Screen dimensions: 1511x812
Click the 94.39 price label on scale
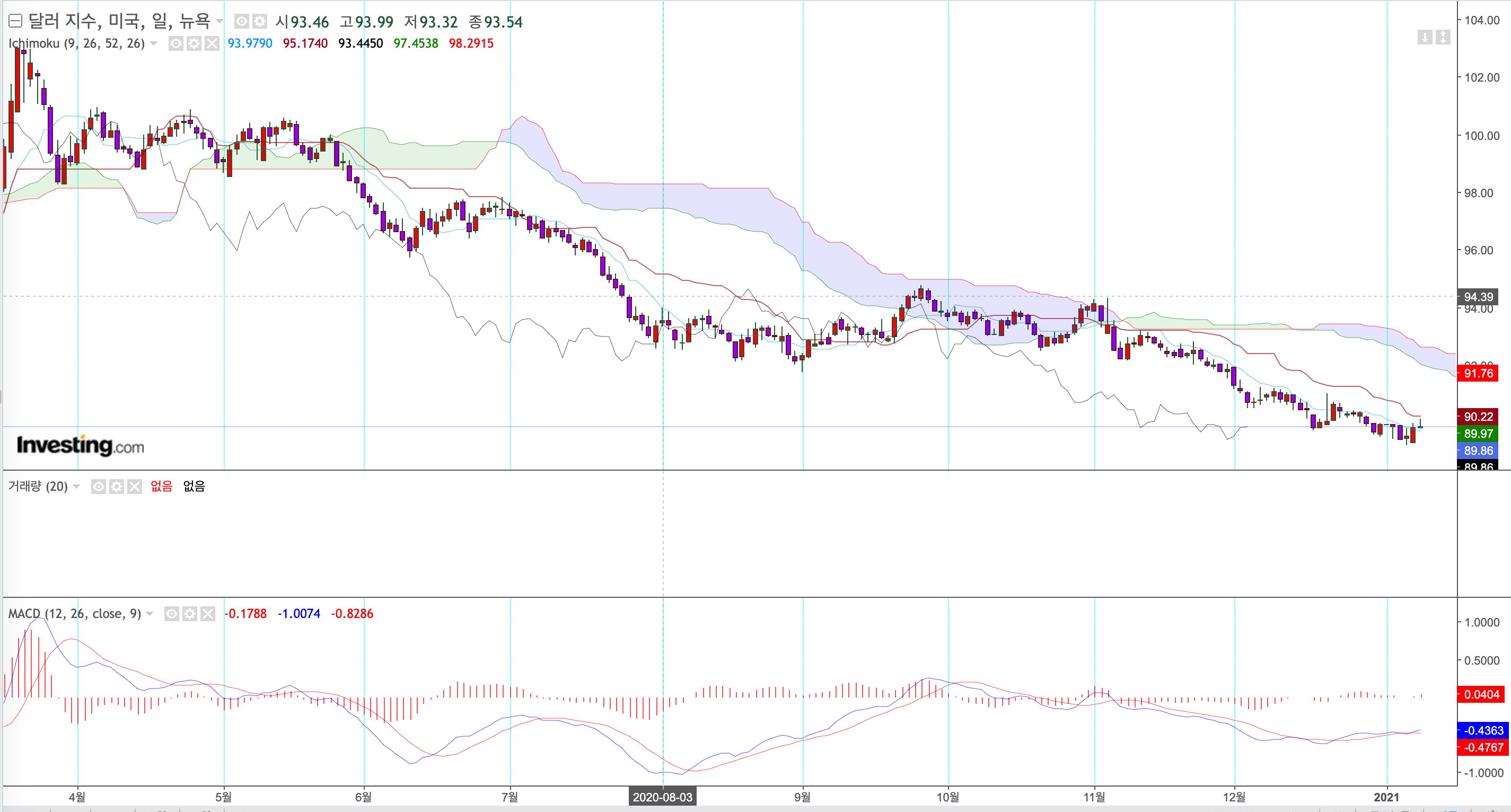[x=1478, y=297]
